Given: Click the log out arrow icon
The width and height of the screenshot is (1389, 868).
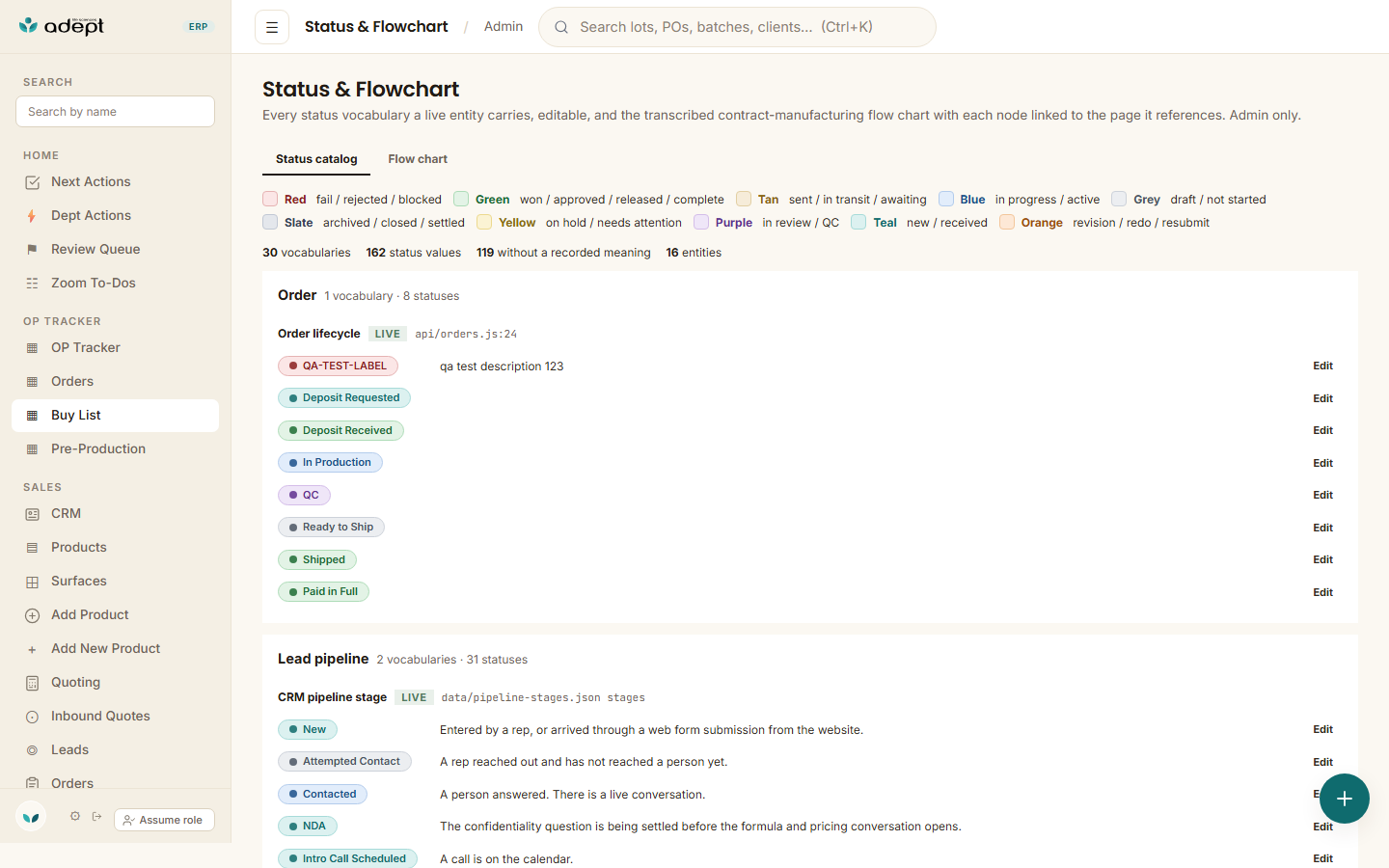Looking at the screenshot, I should (97, 816).
